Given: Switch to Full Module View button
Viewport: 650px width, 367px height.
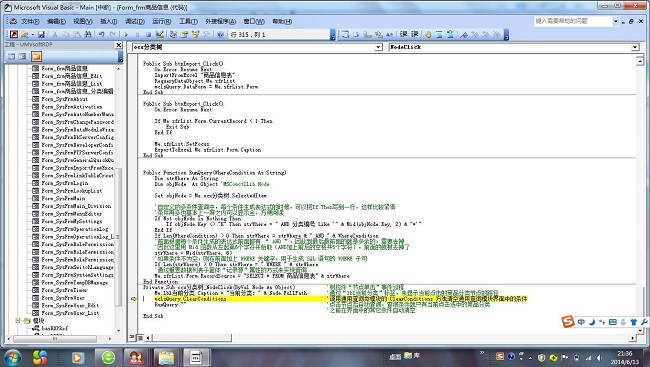Looking at the screenshot, I should [141, 338].
